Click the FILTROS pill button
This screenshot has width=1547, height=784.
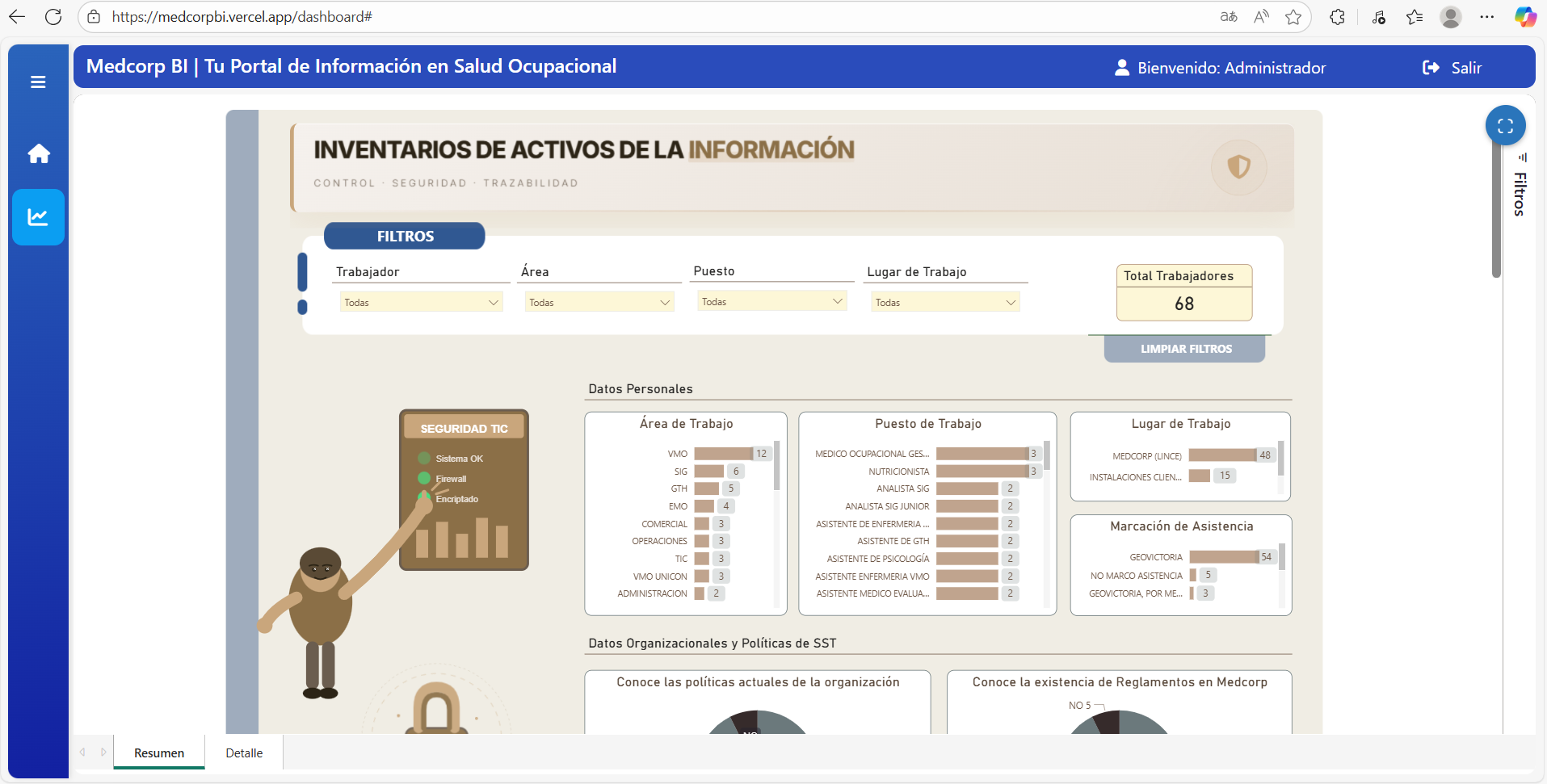[404, 236]
